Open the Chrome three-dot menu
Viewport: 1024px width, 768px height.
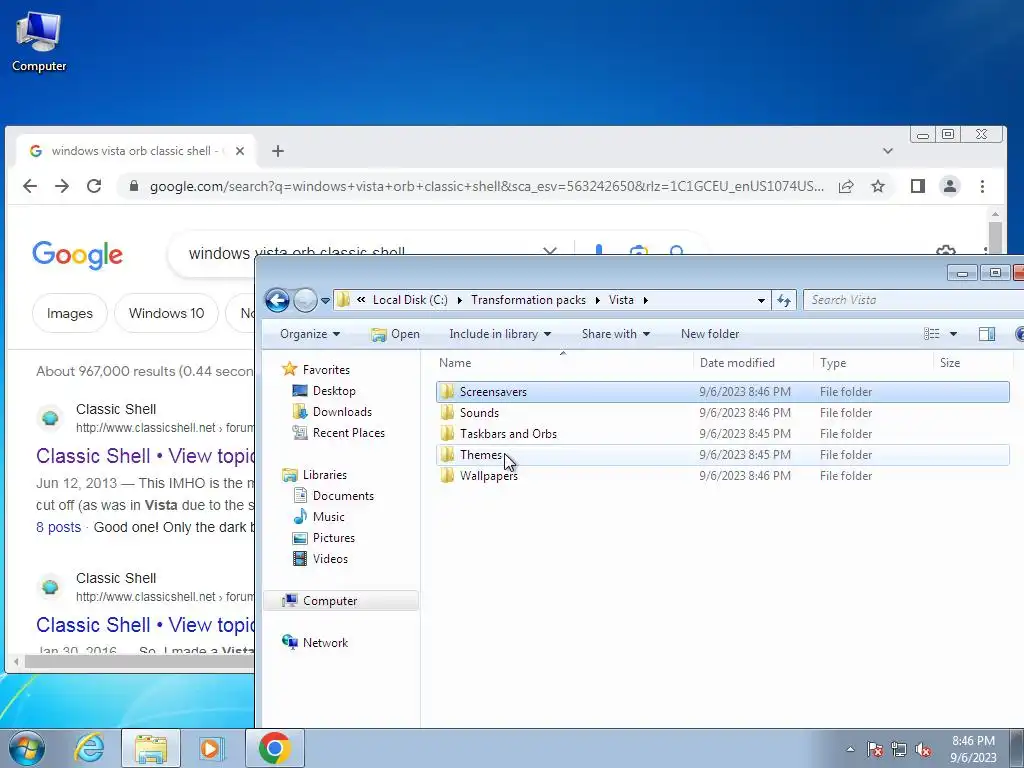coord(982,186)
